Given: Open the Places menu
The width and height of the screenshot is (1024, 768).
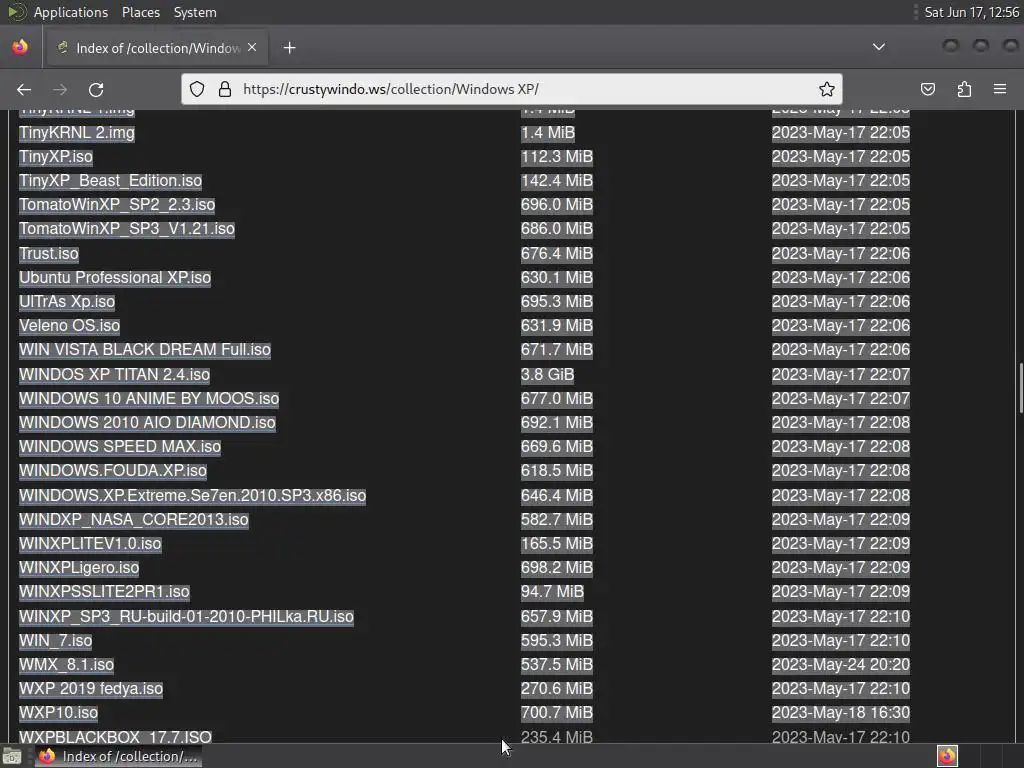Looking at the screenshot, I should (x=140, y=12).
